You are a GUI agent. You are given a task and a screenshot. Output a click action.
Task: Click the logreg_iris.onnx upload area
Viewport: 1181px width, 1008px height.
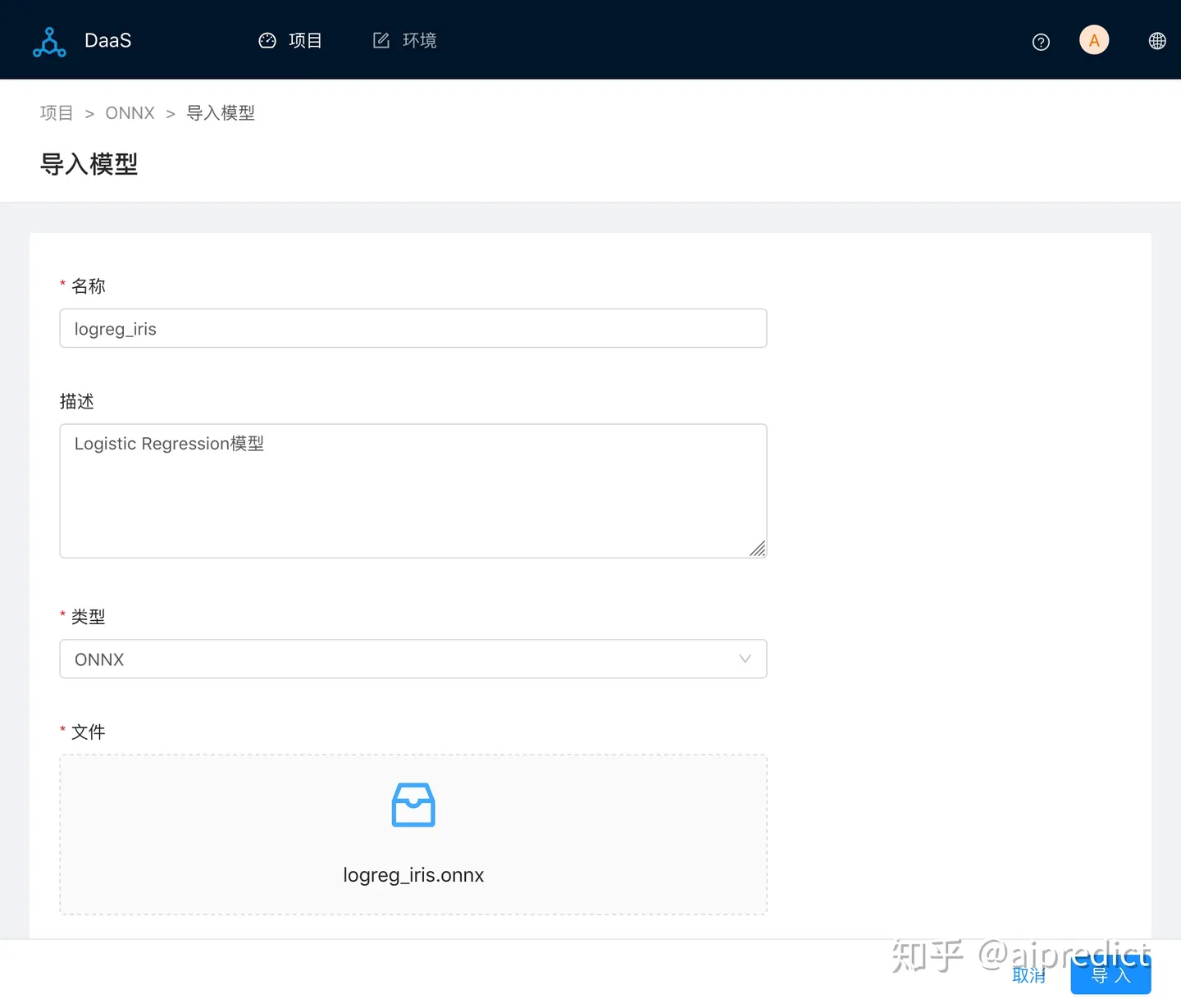click(413, 835)
